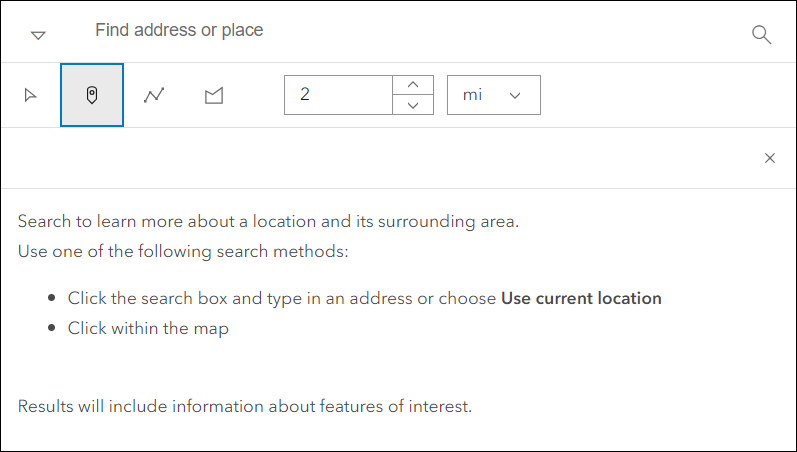Image resolution: width=797 pixels, height=452 pixels.
Task: Open the search source dropdown triangle
Action: (38, 35)
